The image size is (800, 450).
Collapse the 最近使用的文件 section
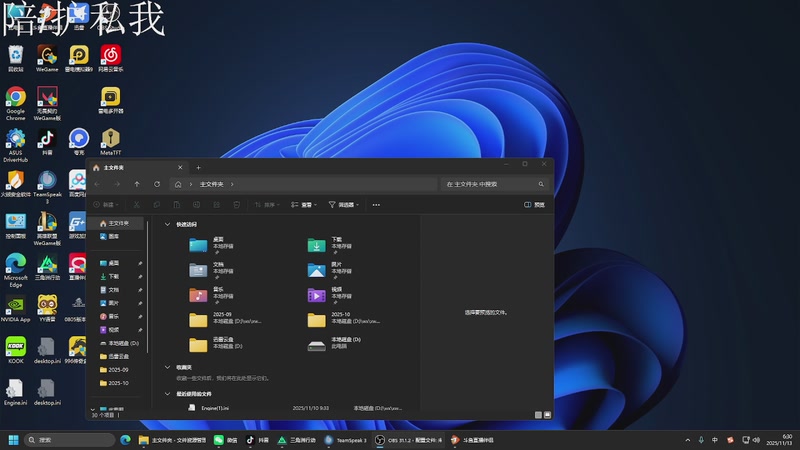pos(167,393)
